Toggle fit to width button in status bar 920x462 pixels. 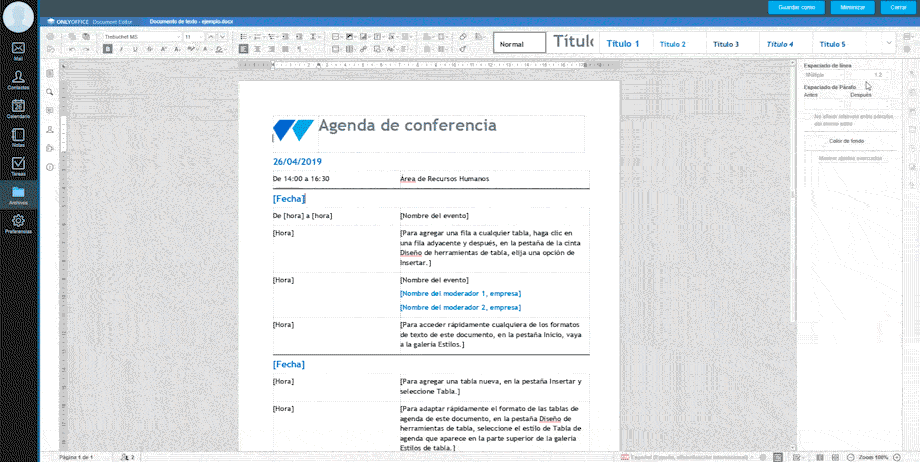pyautogui.click(x=836, y=457)
